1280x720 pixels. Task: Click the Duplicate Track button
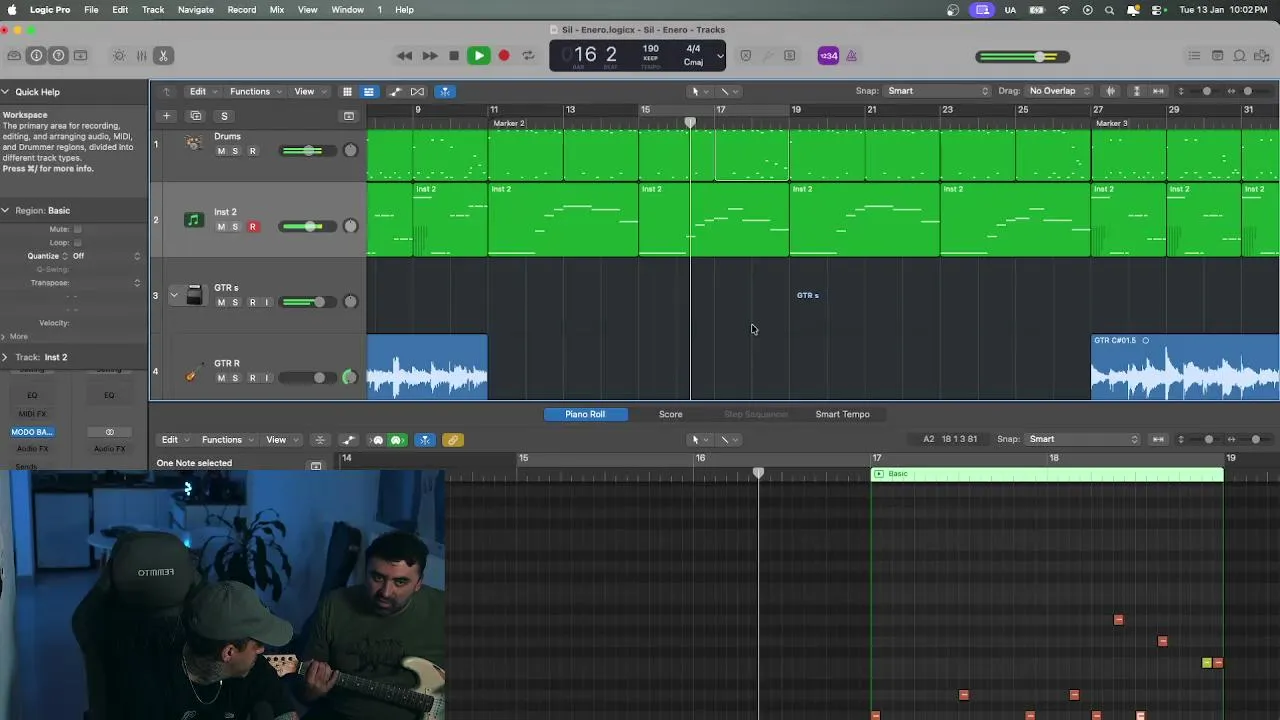pos(195,116)
